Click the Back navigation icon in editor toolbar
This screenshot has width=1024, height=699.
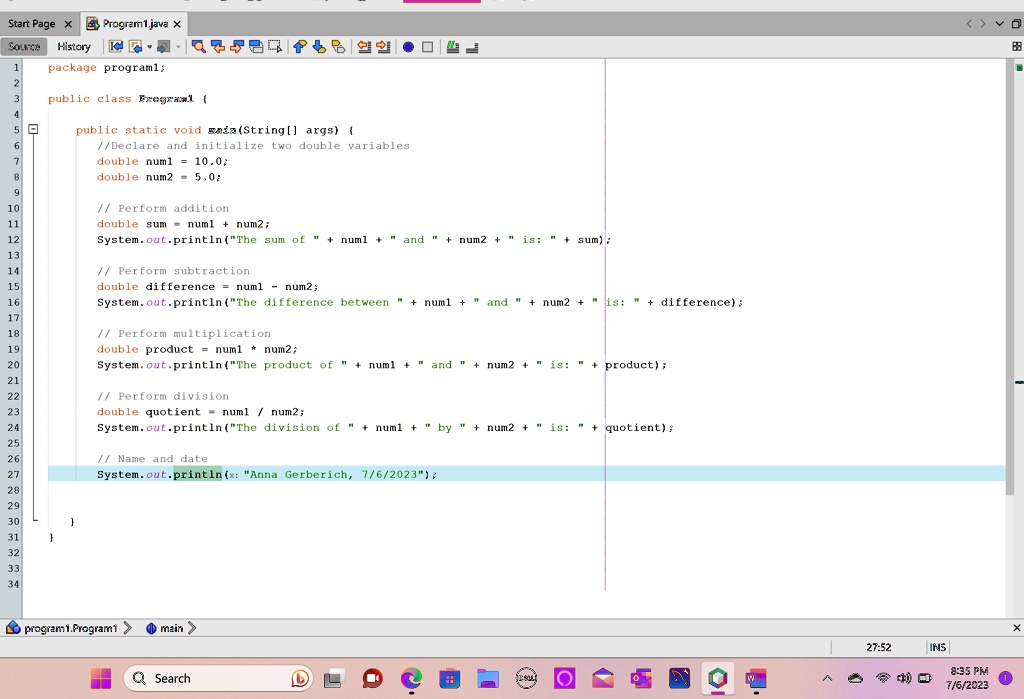click(135, 46)
